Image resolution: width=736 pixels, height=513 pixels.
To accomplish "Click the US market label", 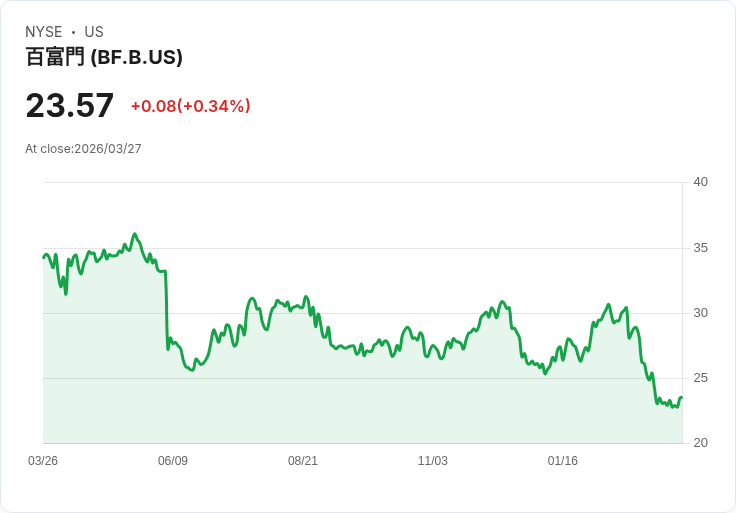I will point(94,32).
